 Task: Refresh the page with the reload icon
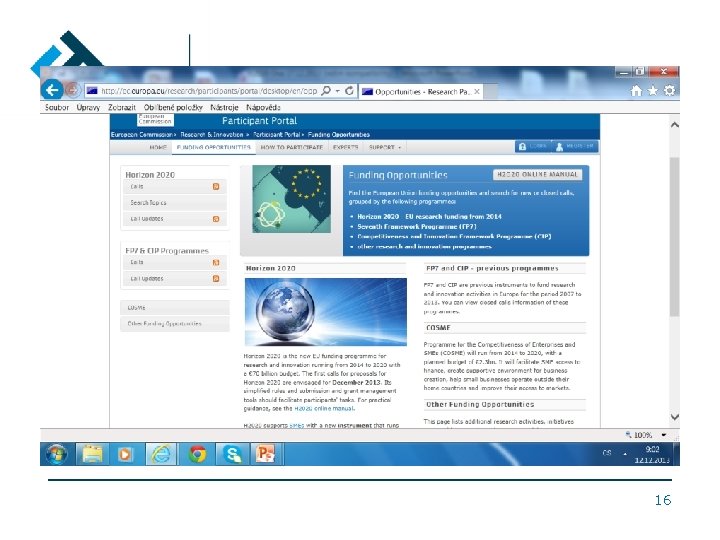pos(349,91)
